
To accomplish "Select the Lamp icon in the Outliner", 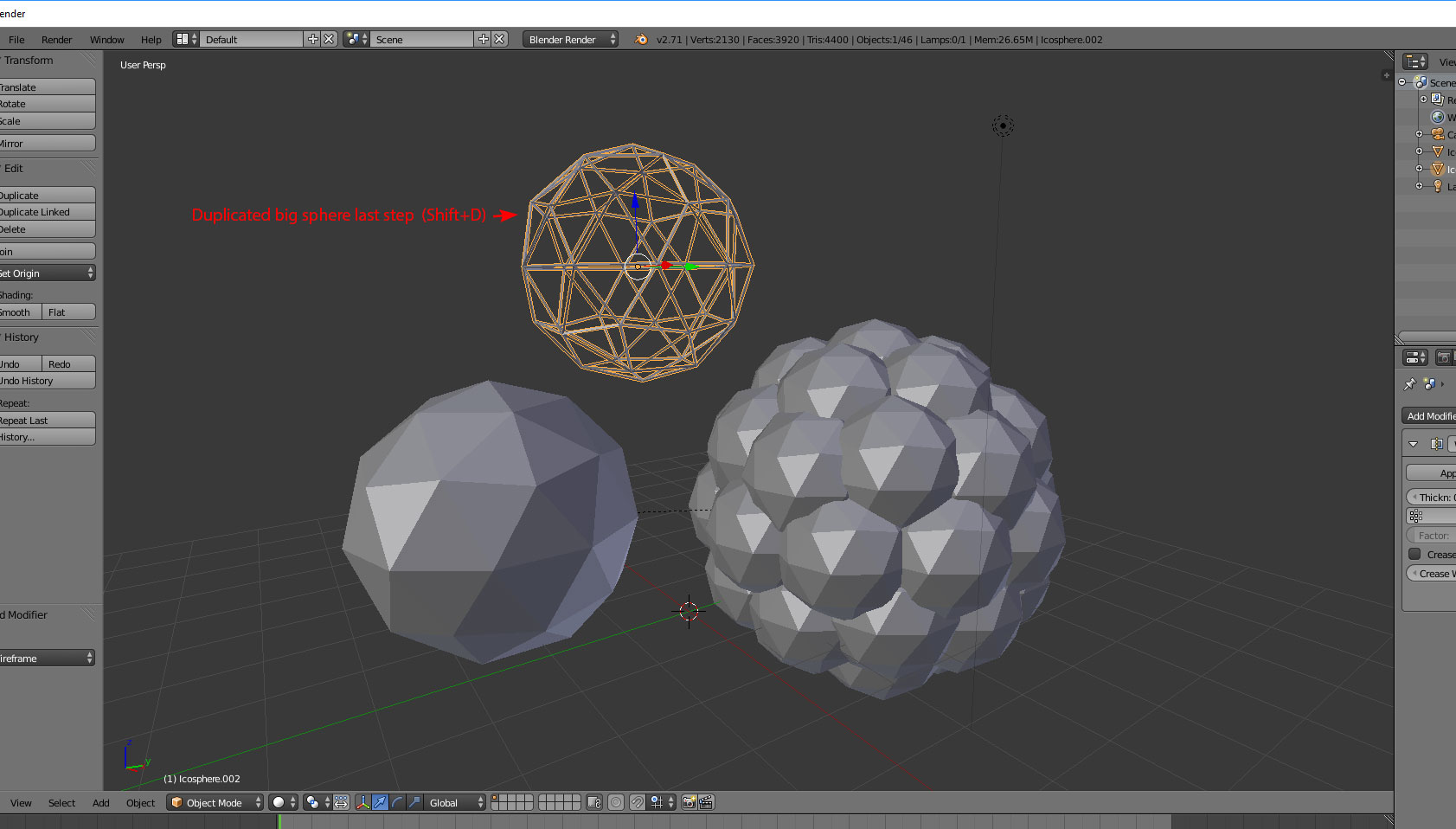I will pos(1439,186).
